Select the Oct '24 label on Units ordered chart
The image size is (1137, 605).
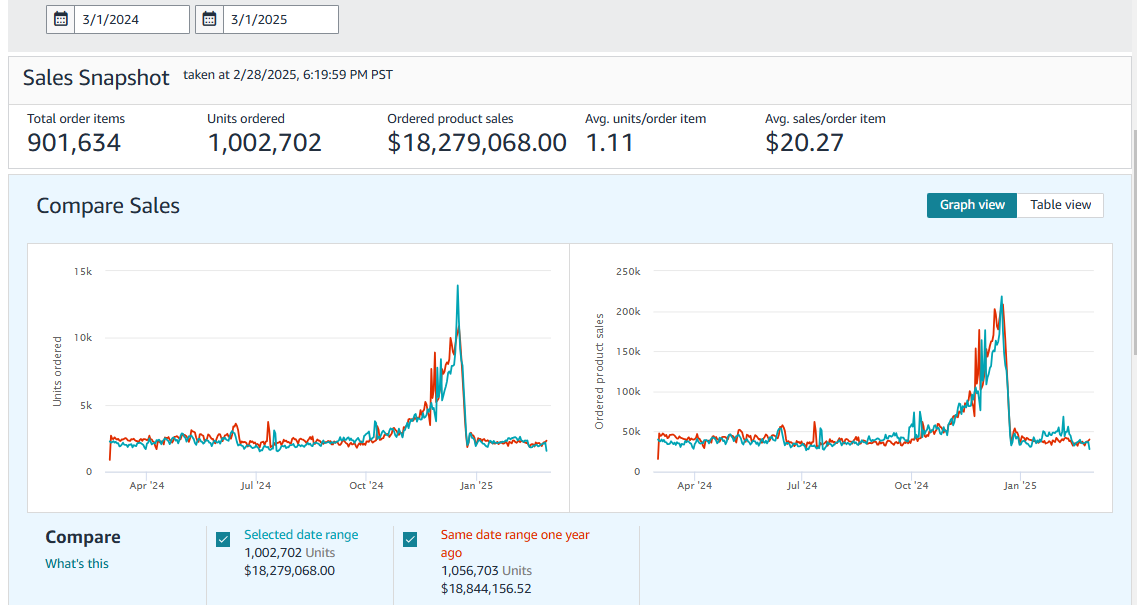(x=366, y=485)
